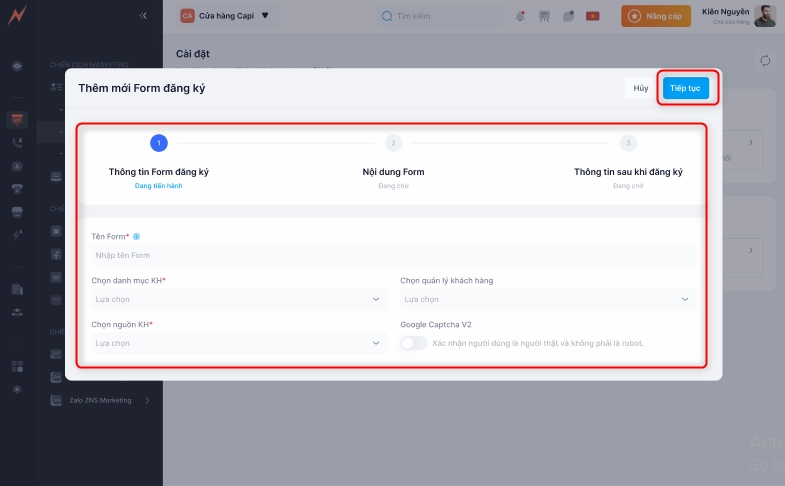The width and height of the screenshot is (785, 486).
Task: Click the info icon beside Tên Form
Action: (137, 237)
